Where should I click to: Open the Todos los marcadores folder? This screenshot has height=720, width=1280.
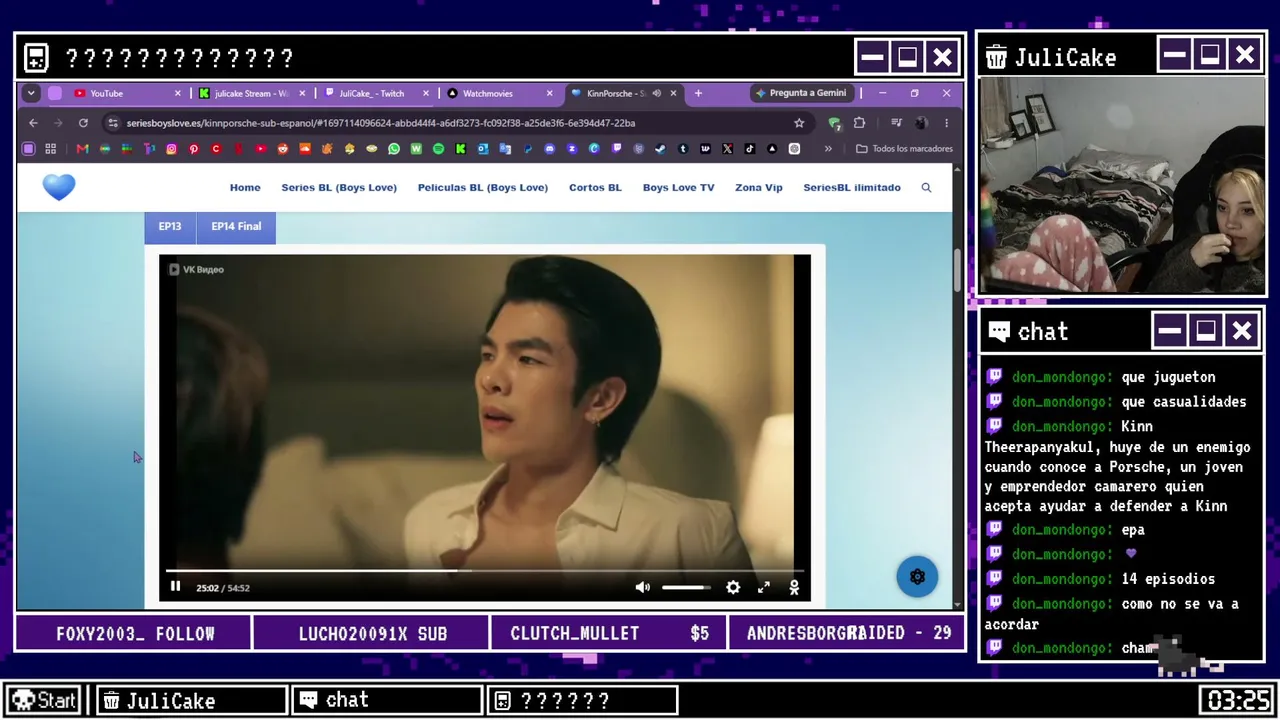click(x=905, y=149)
